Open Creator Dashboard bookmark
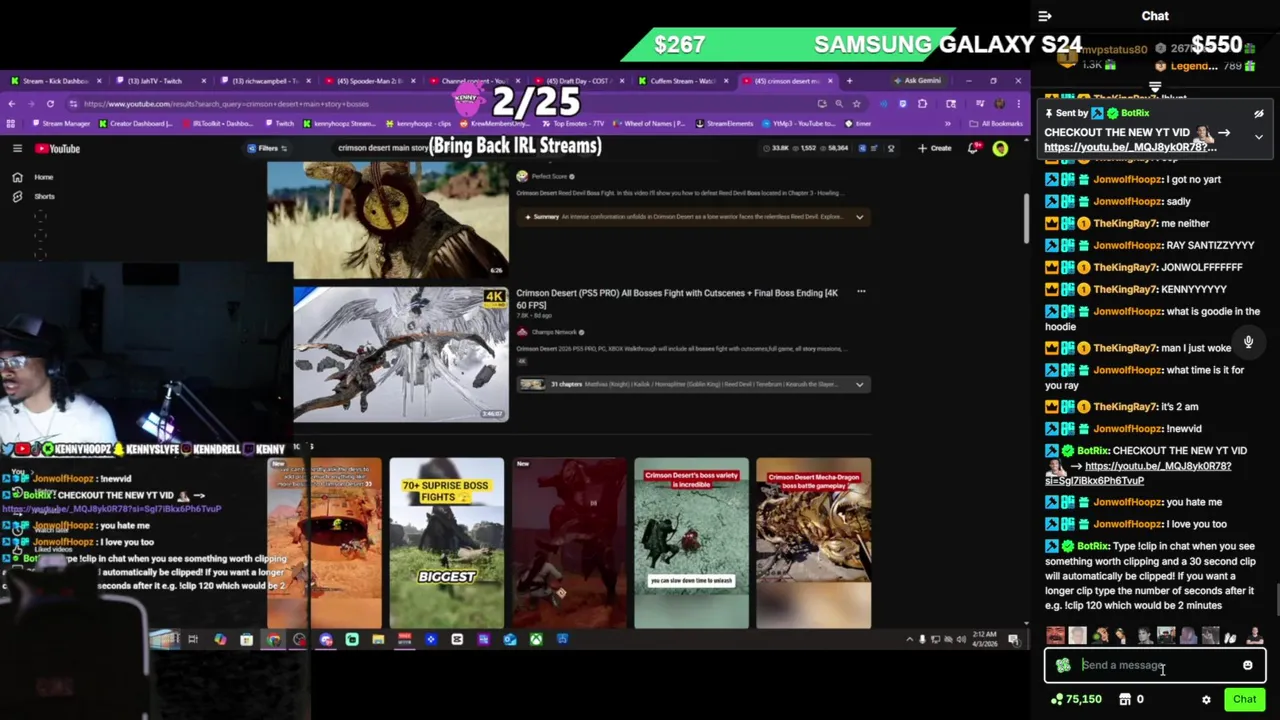Image resolution: width=1280 pixels, height=720 pixels. 135,124
